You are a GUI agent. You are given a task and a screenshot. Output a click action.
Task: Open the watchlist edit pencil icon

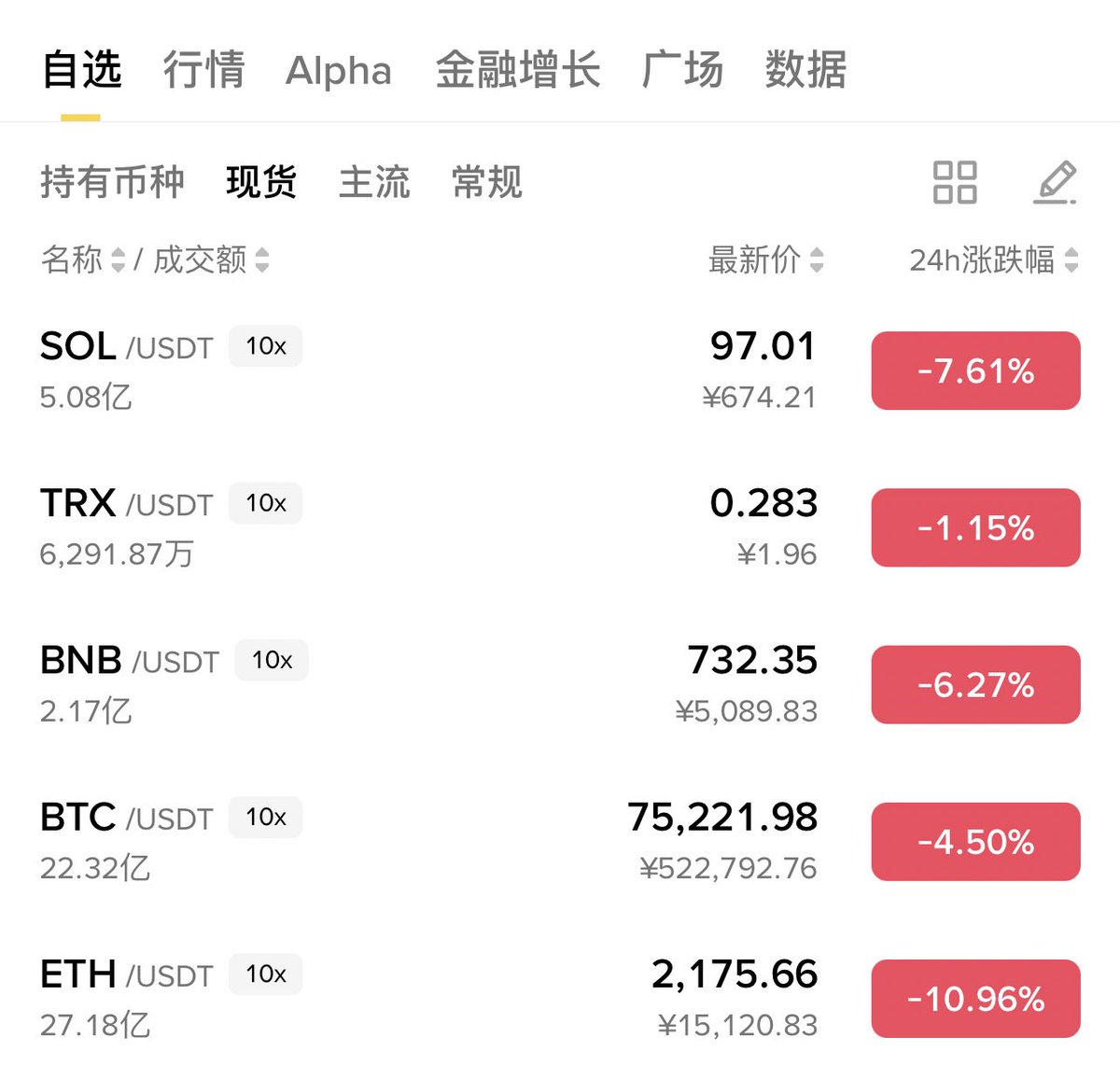pyautogui.click(x=1055, y=182)
